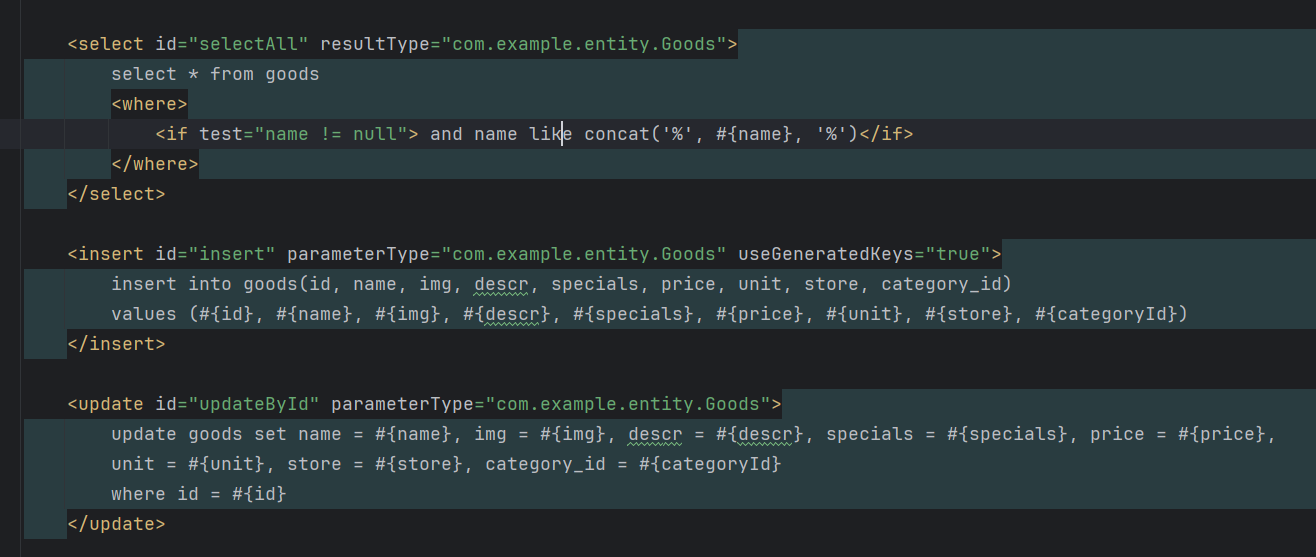This screenshot has height=557, width=1316.
Task: Click the "com.example.entity.Goods" resultType value
Action: coord(584,44)
